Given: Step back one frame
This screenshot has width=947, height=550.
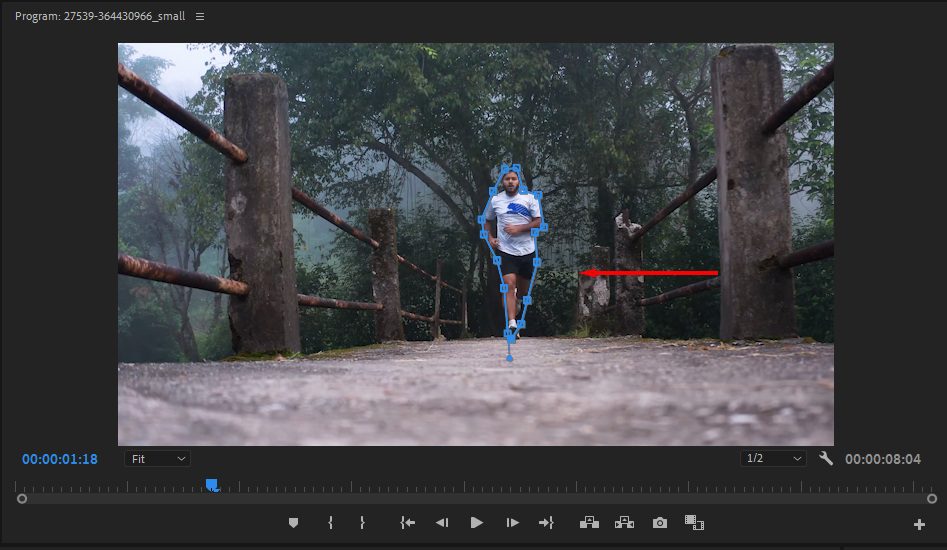Looking at the screenshot, I should point(441,523).
